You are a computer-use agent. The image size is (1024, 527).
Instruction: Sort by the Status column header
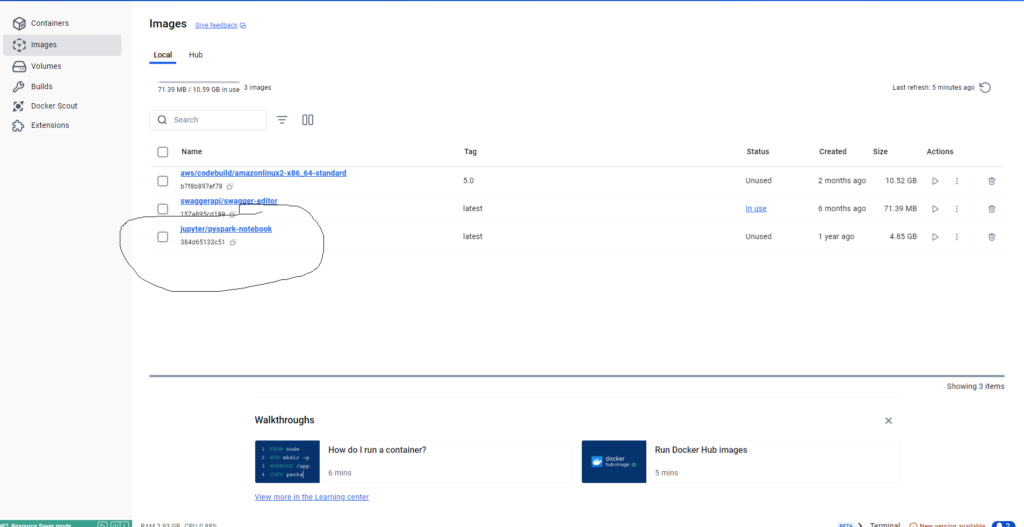click(758, 152)
